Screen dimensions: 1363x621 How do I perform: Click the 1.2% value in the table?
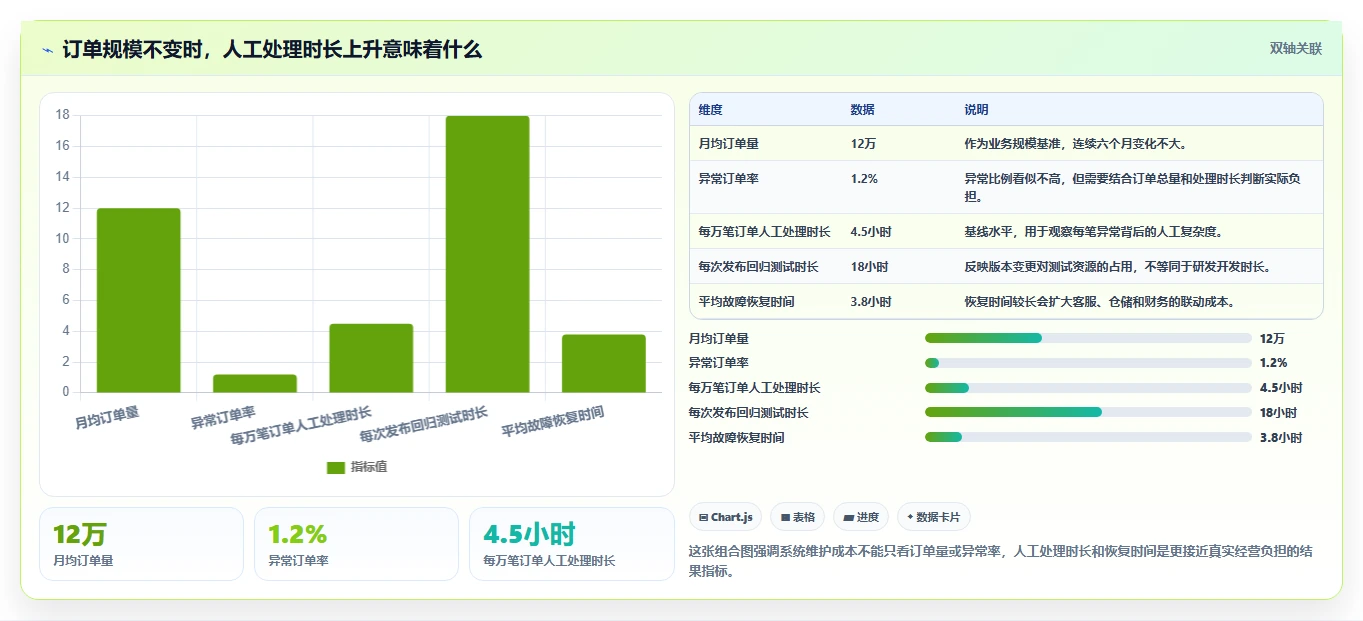865,179
